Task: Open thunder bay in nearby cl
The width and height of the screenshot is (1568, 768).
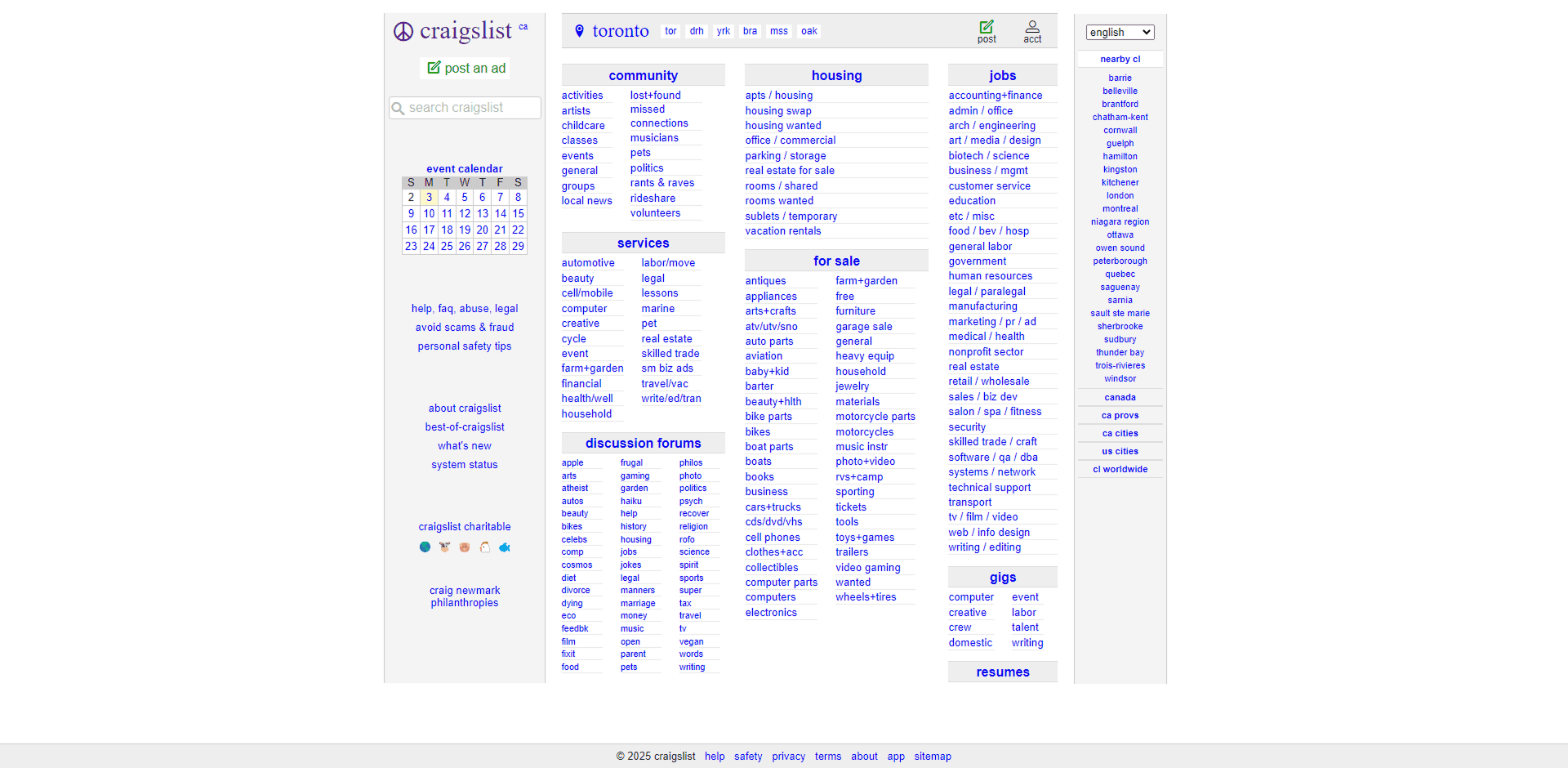Action: (1120, 353)
